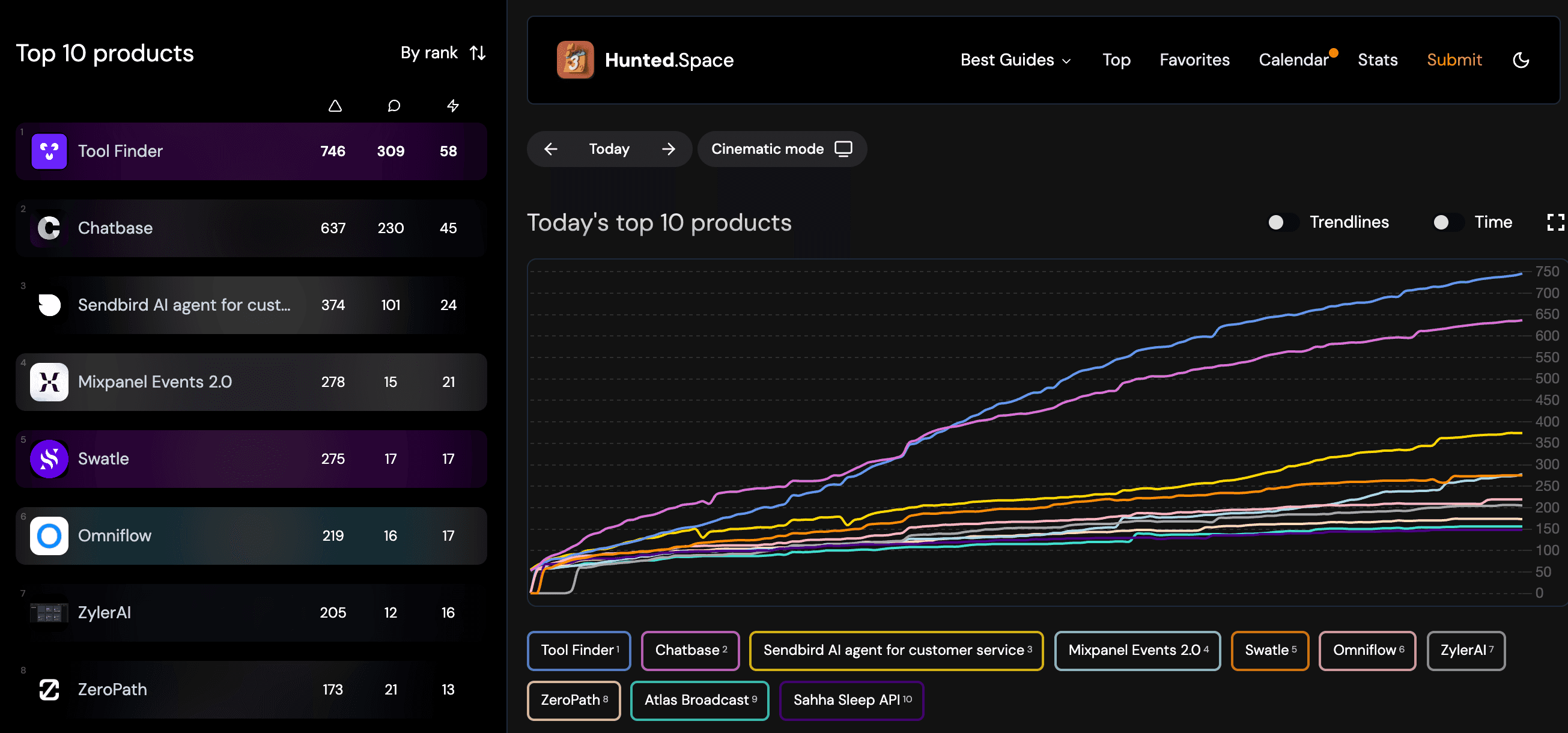Screen dimensions: 1568x733
Task: Click the Mixpanel Events 2.0 icon
Action: coord(50,382)
